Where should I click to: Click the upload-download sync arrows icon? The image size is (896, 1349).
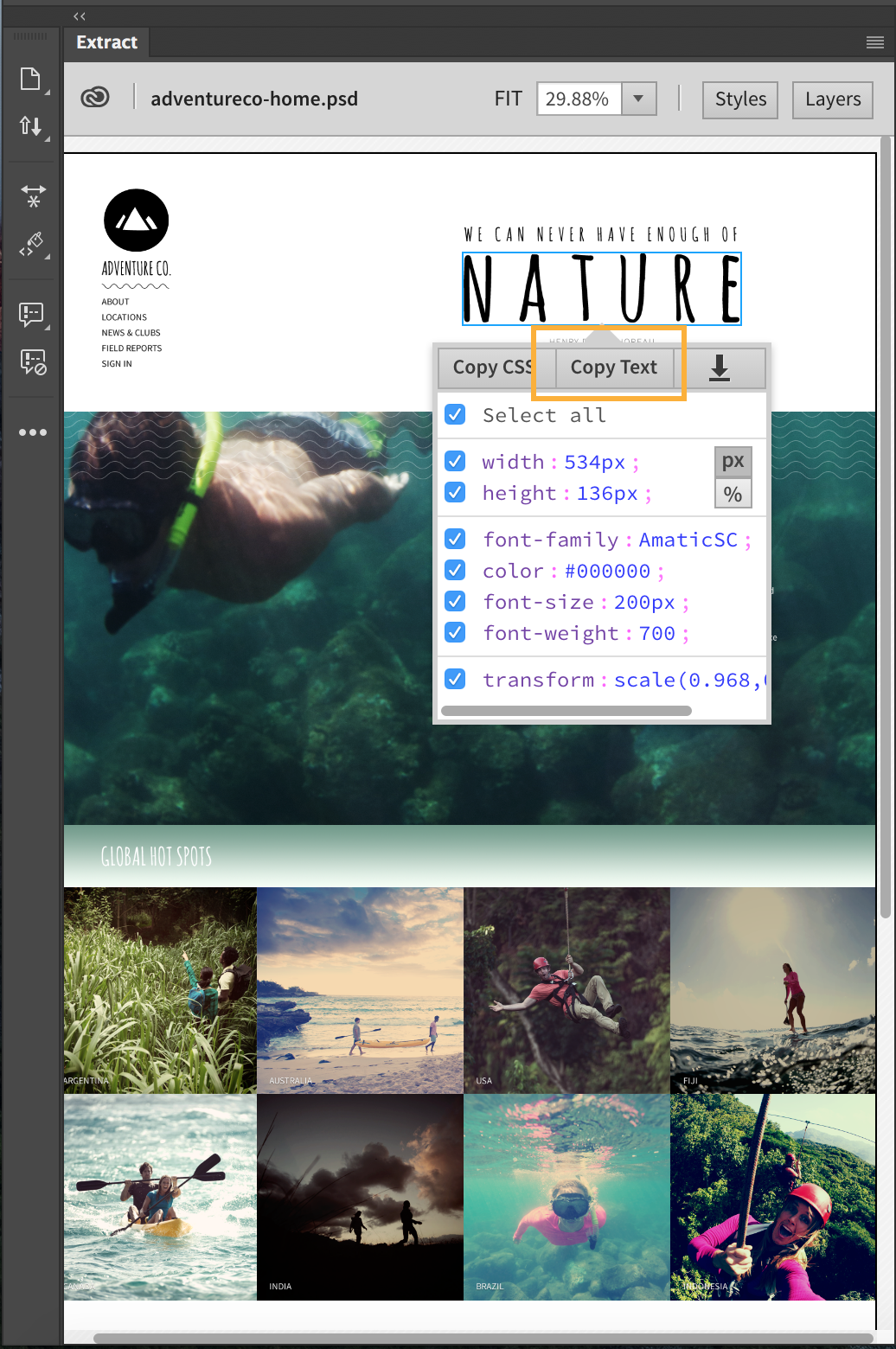30,126
